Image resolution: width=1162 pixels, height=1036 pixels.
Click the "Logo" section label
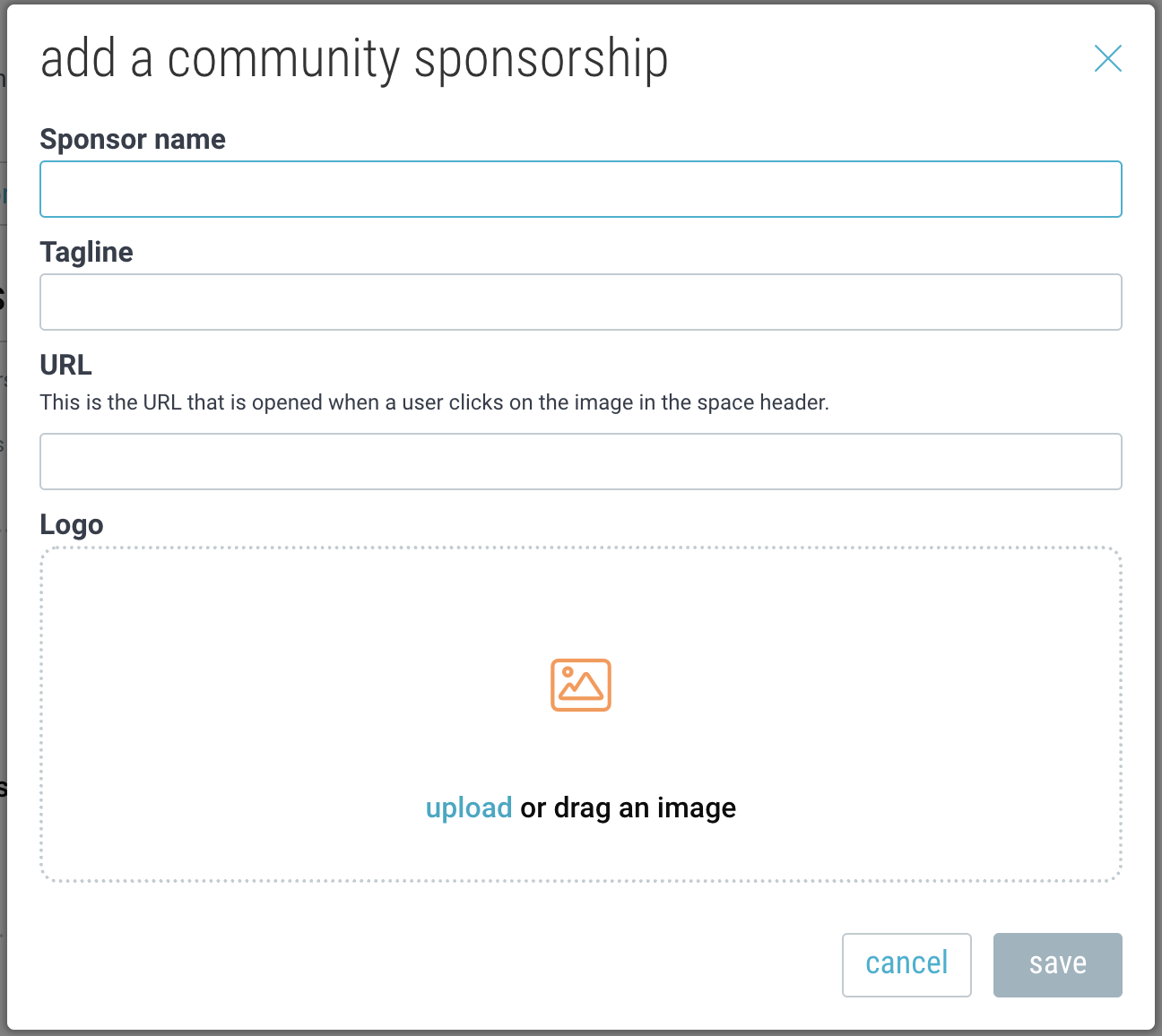tap(72, 524)
